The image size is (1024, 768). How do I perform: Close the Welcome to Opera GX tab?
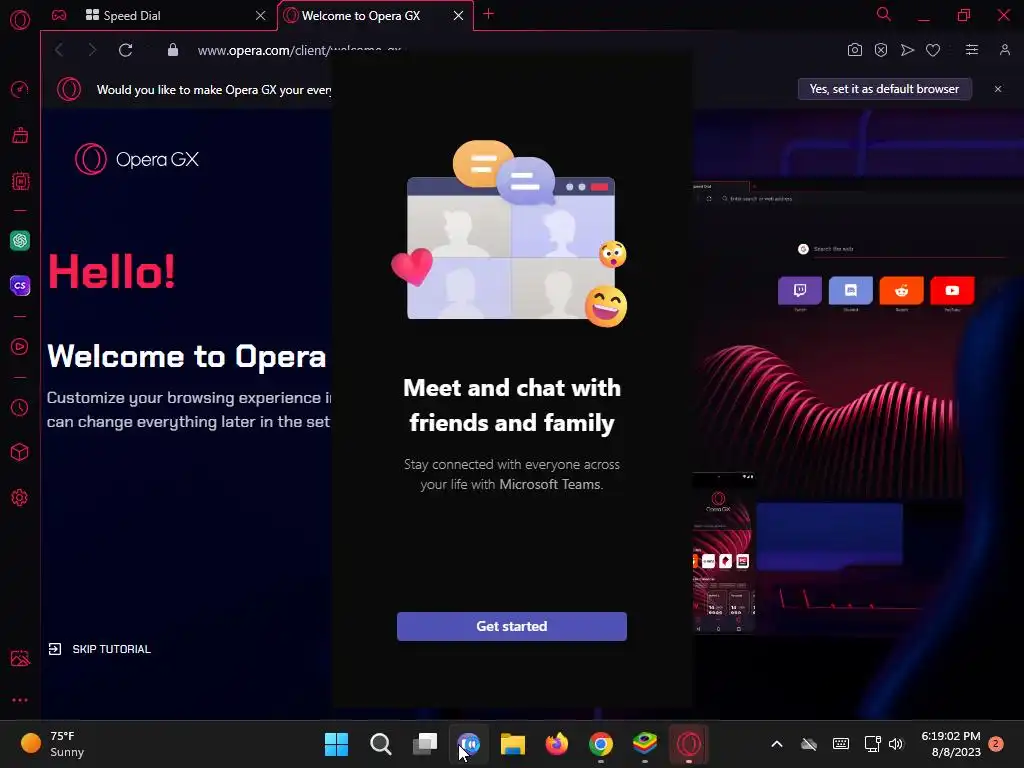coord(458,16)
